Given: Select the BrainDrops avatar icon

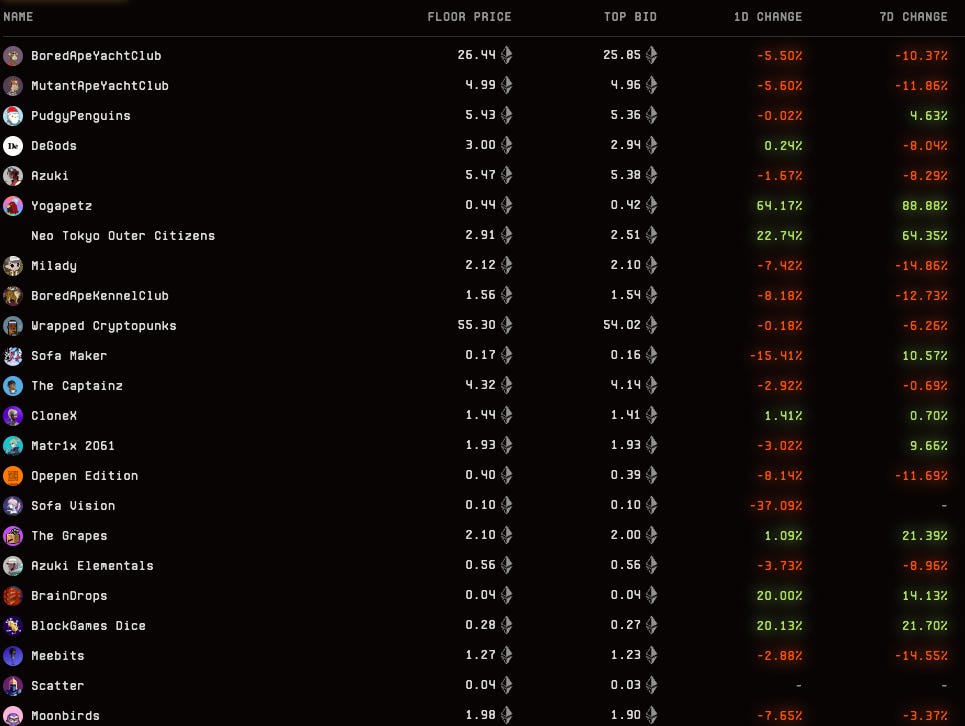Looking at the screenshot, I should (13, 596).
